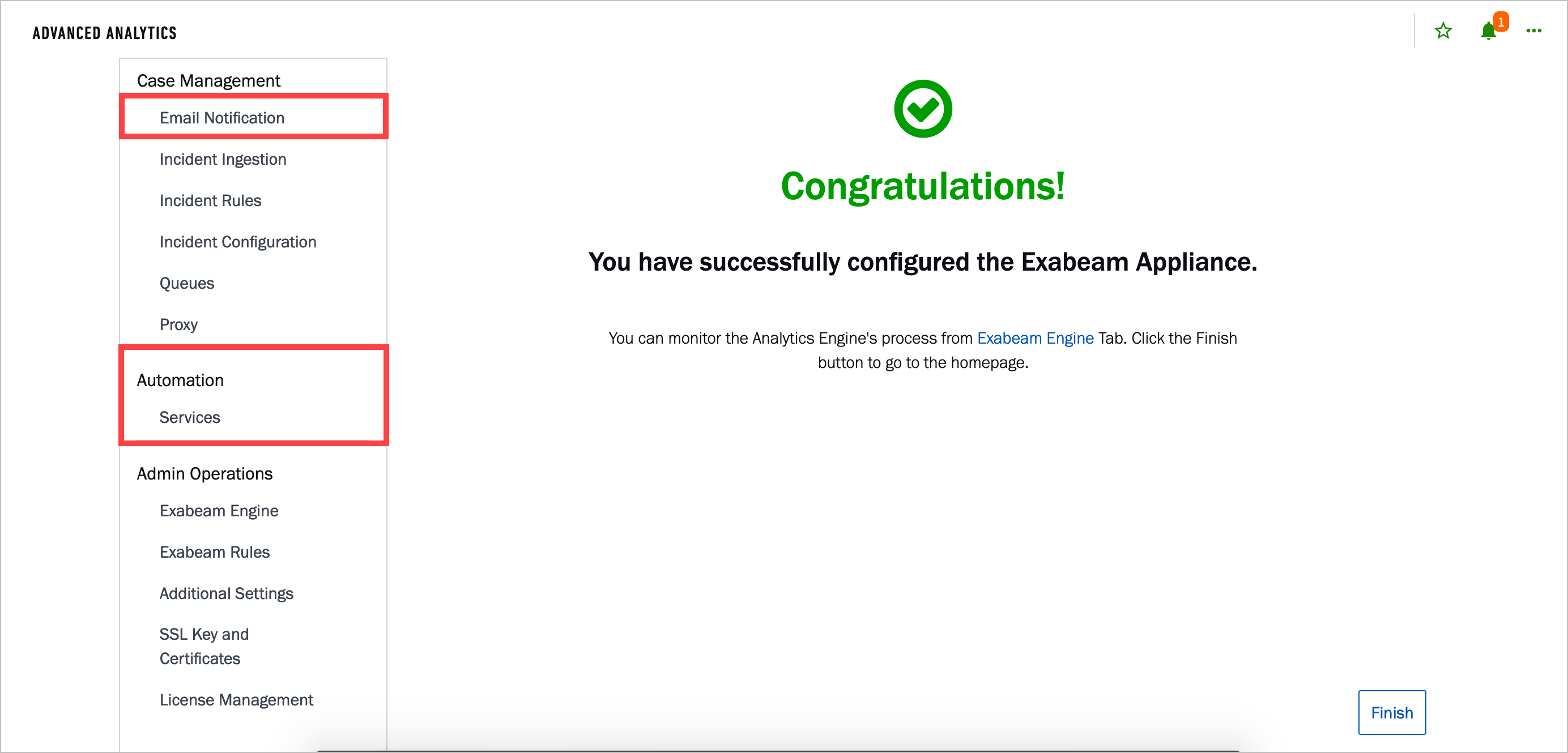Navigate to Additional Settings option
The height and width of the screenshot is (753, 1568).
226,593
